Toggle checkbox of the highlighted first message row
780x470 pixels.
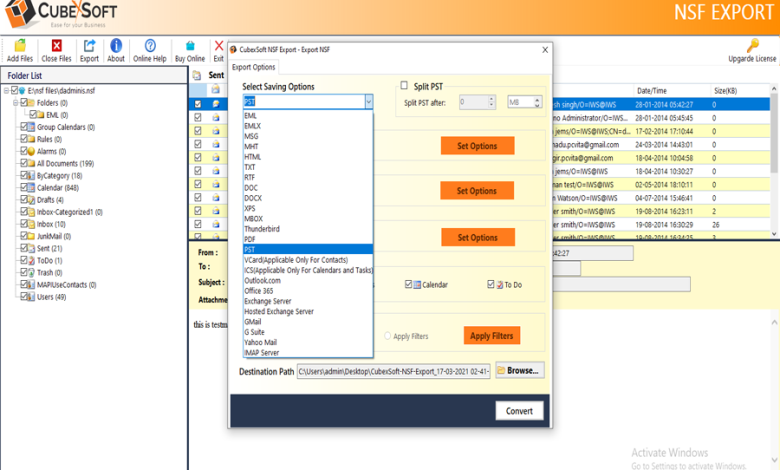click(198, 104)
